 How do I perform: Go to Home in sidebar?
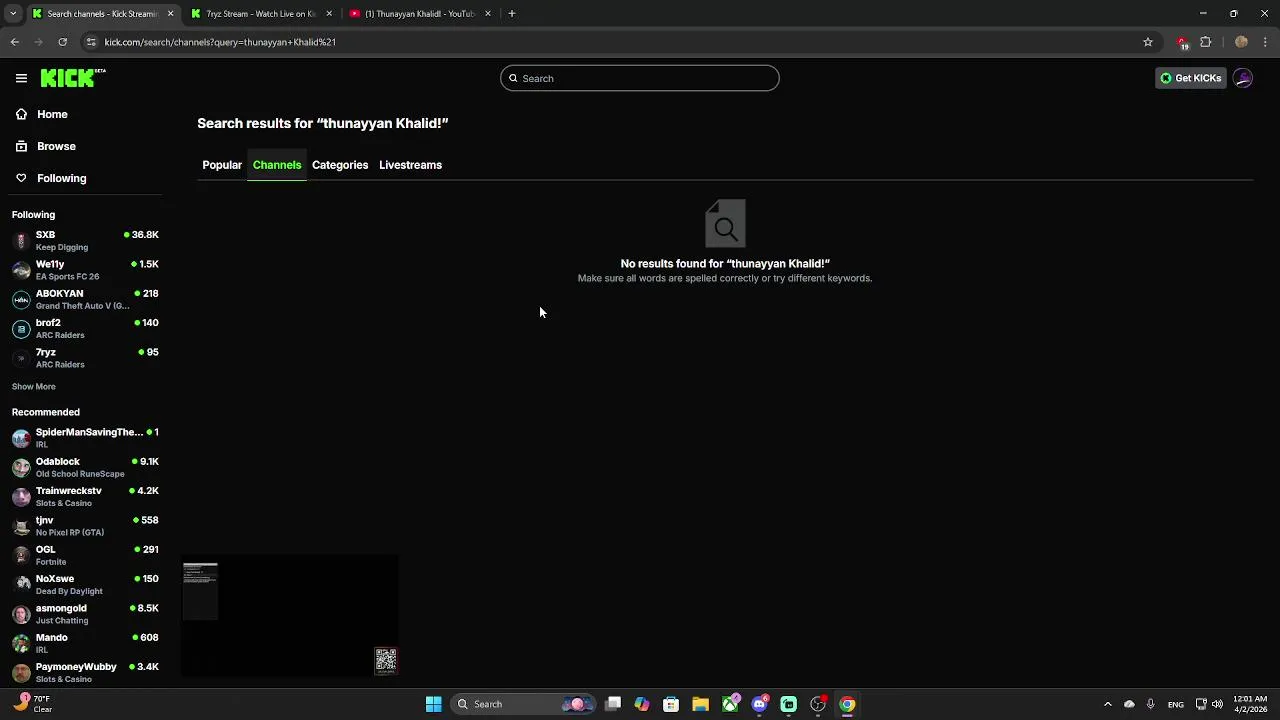pos(52,114)
